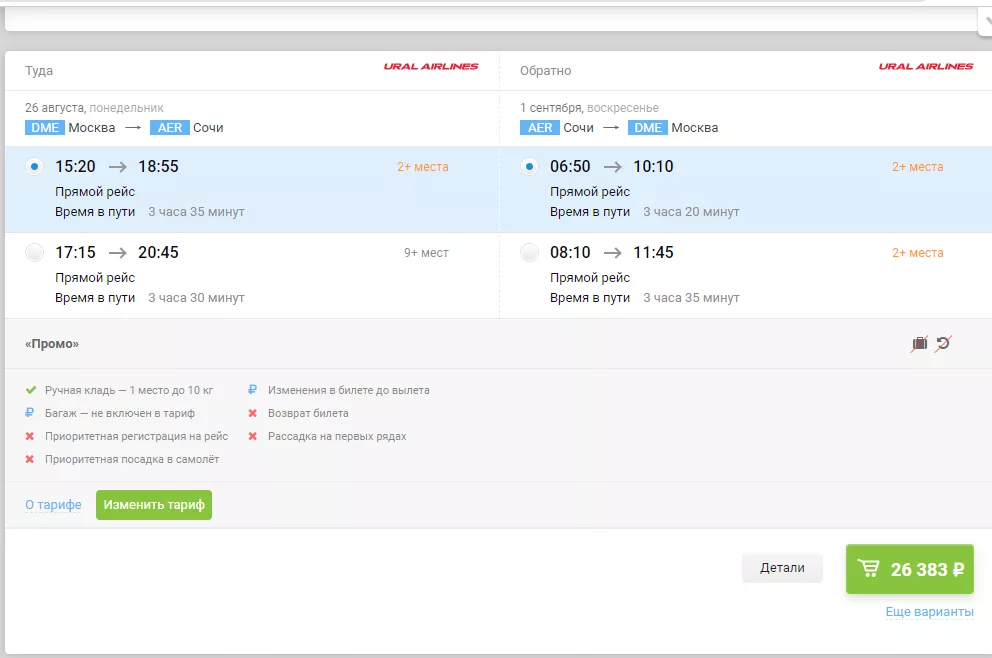Add to cart for 26 383 ₽
The image size is (992, 658).
coord(909,569)
